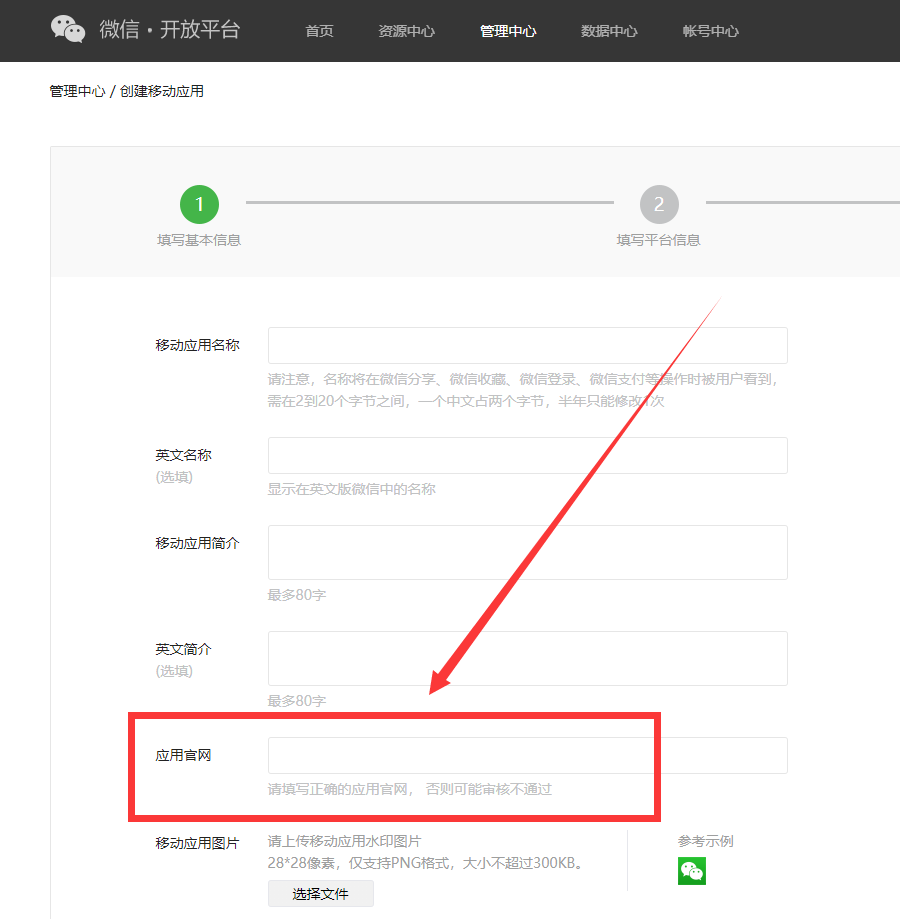Click the 移动应用名称 input field
900x919 pixels.
point(526,345)
